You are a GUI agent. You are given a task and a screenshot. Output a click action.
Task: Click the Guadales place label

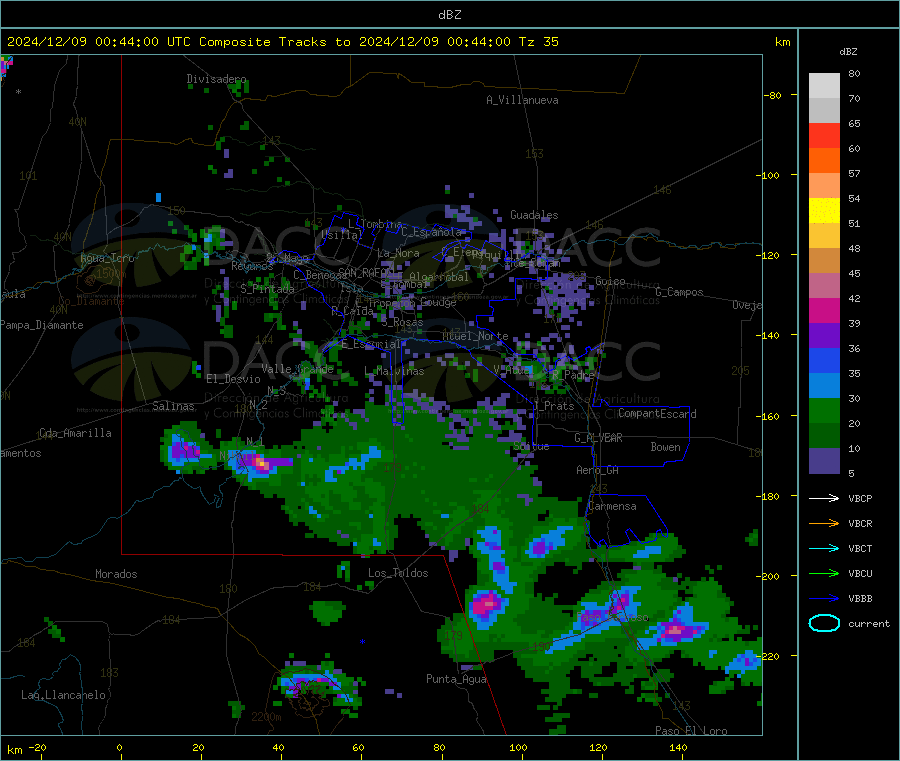tap(534, 215)
